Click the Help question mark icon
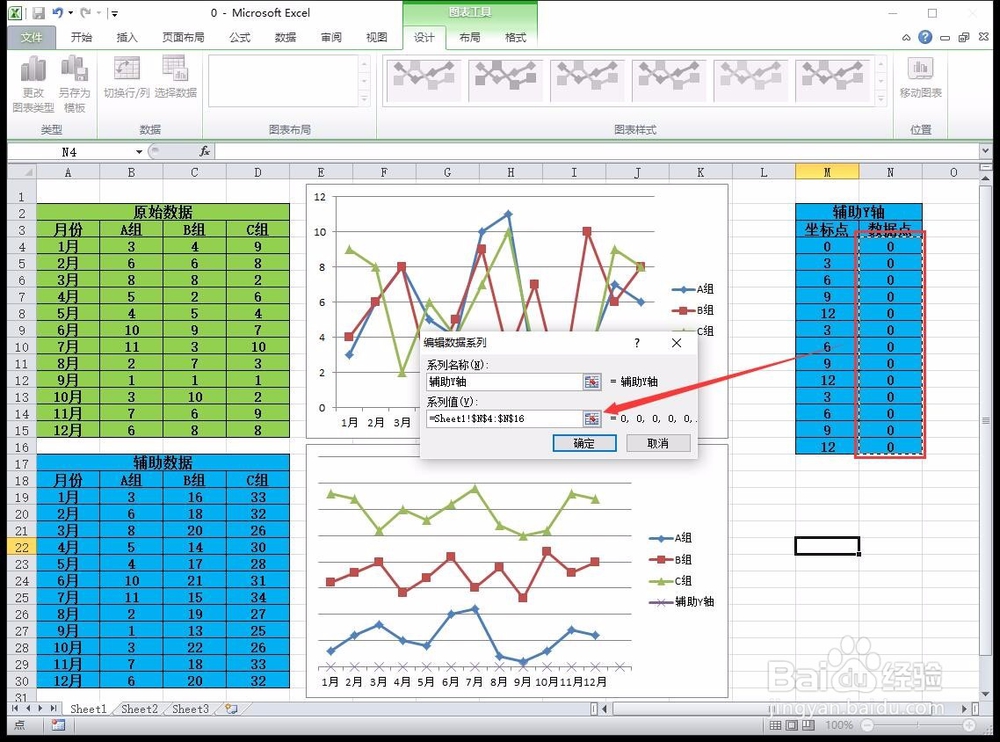Viewport: 1000px width, 742px height. pyautogui.click(x=925, y=38)
